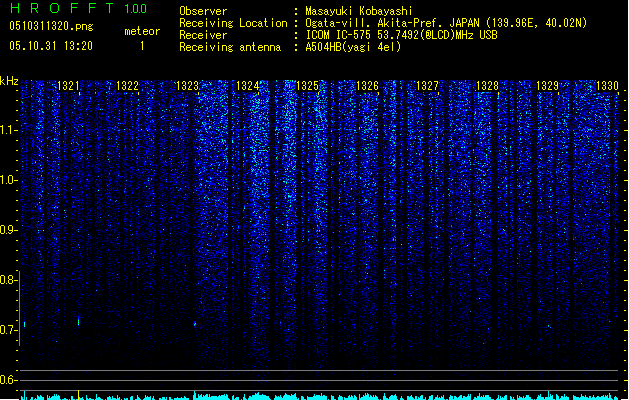Click antenna value A504HB(yagi 4el)
The image size is (629, 400).
(353, 47)
